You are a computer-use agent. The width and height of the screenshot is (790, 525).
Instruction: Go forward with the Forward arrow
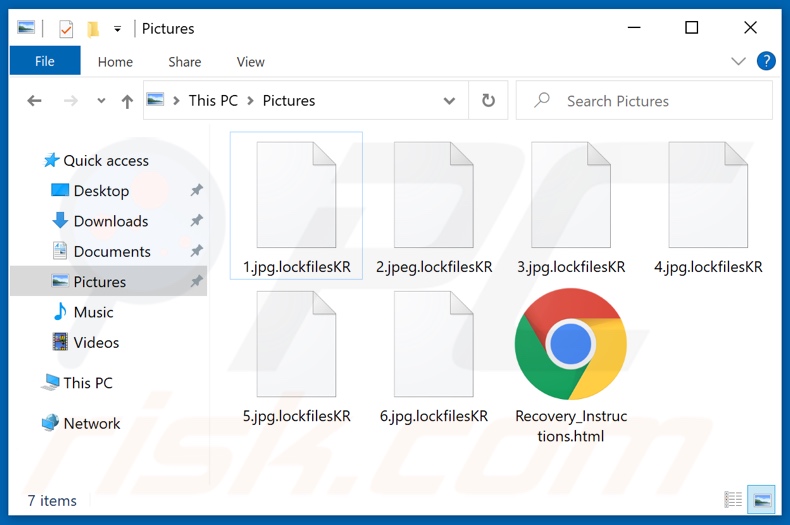[x=71, y=101]
